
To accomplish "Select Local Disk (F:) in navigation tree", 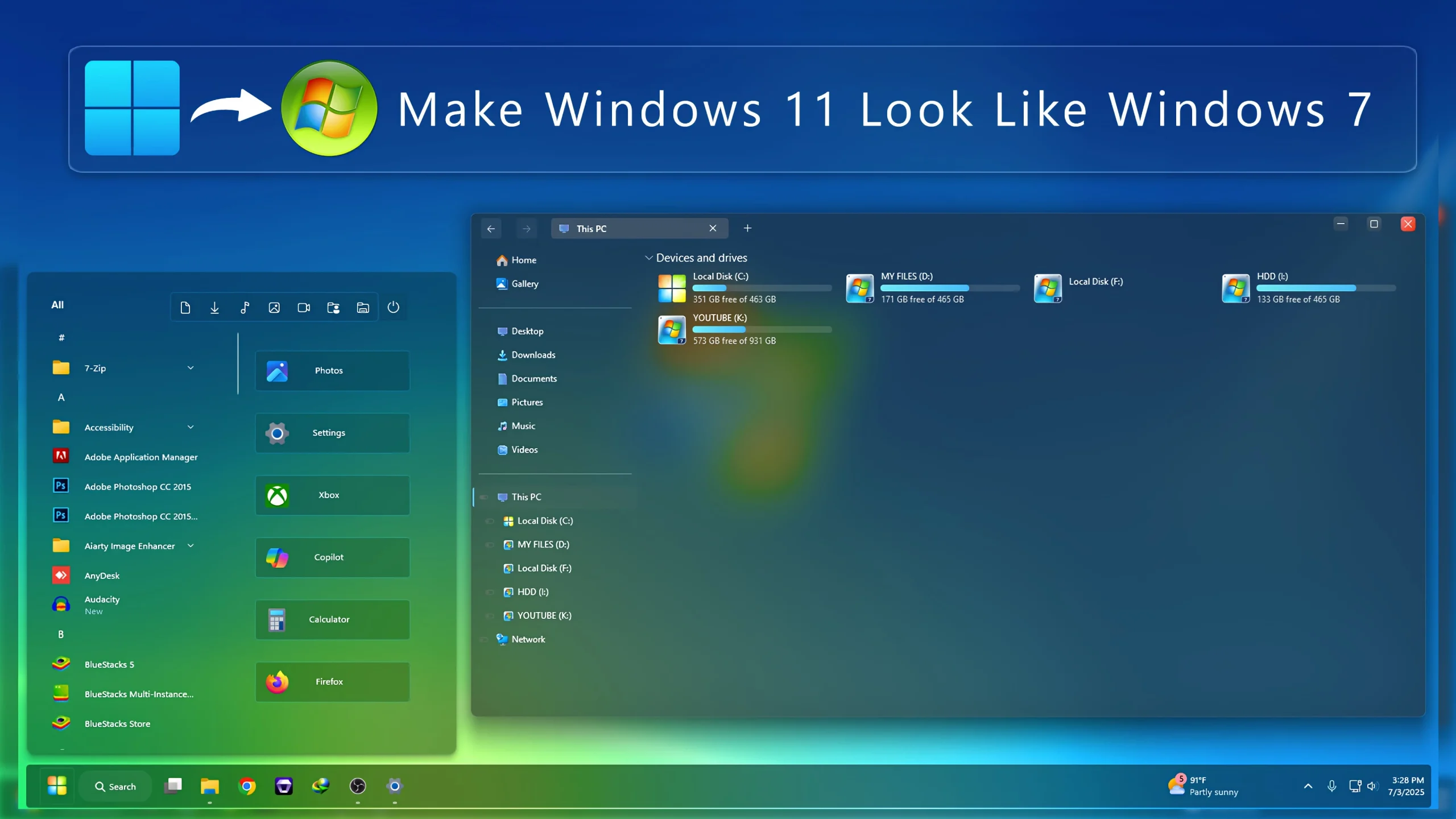I will click(x=537, y=568).
